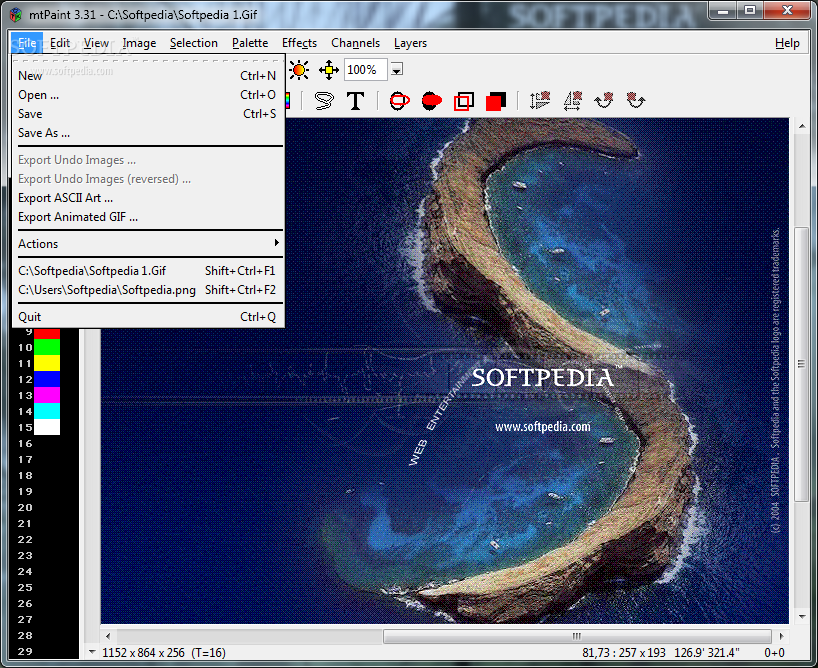Select black palette color 25

[47, 588]
